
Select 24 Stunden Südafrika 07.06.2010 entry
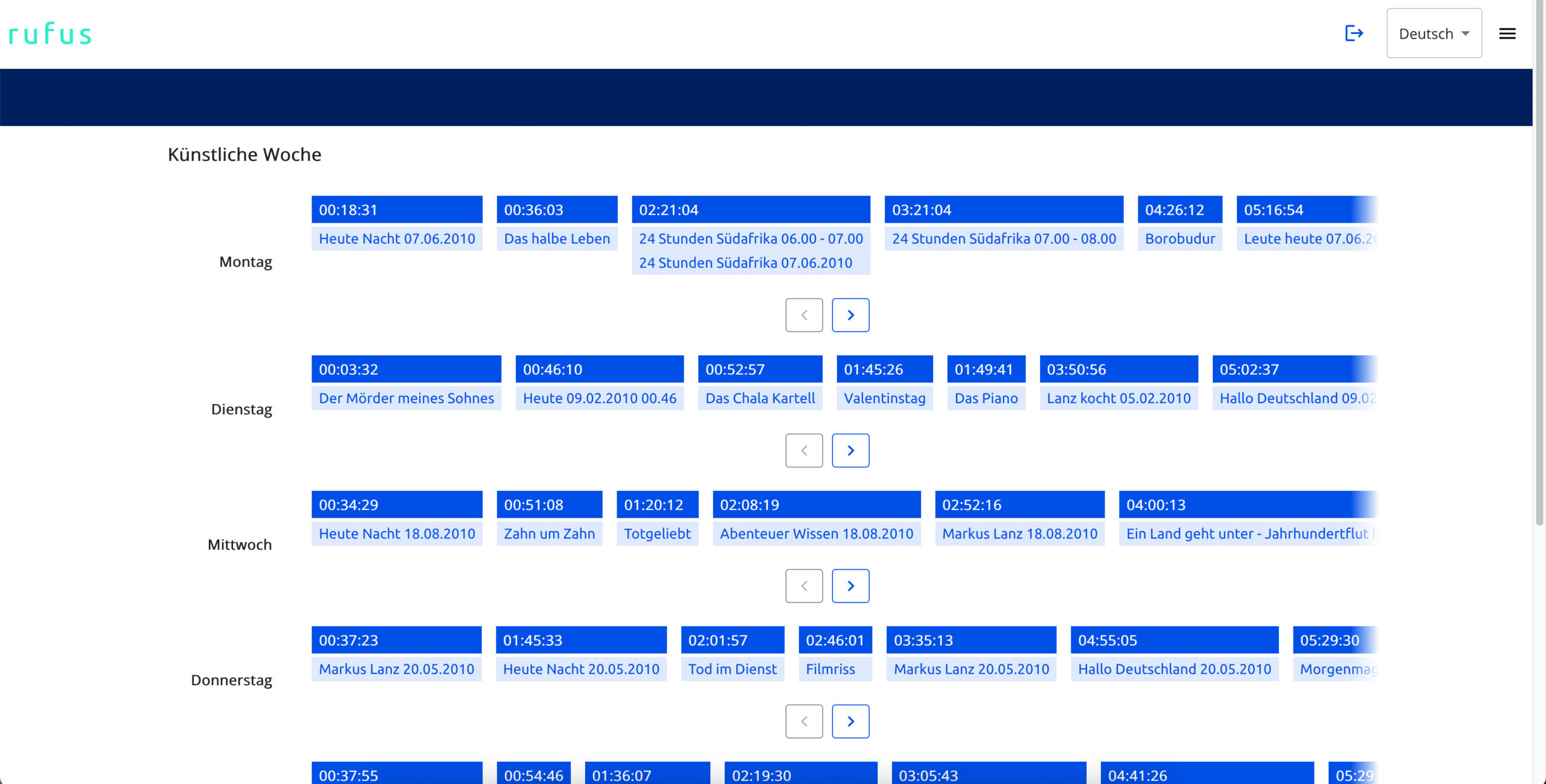(x=745, y=263)
